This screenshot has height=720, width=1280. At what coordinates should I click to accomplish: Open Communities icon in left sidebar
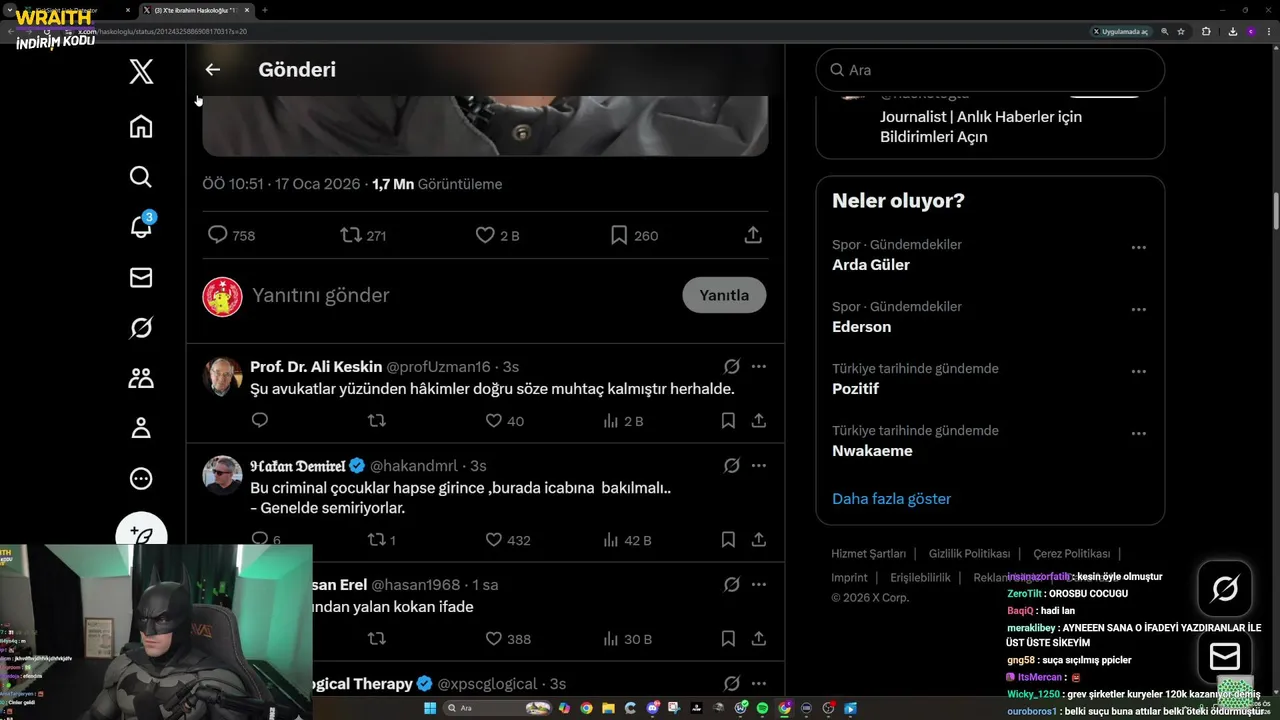pos(141,378)
